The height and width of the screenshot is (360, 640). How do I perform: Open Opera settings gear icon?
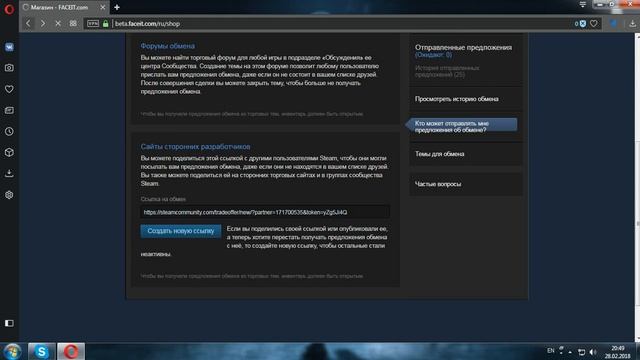coord(9,195)
